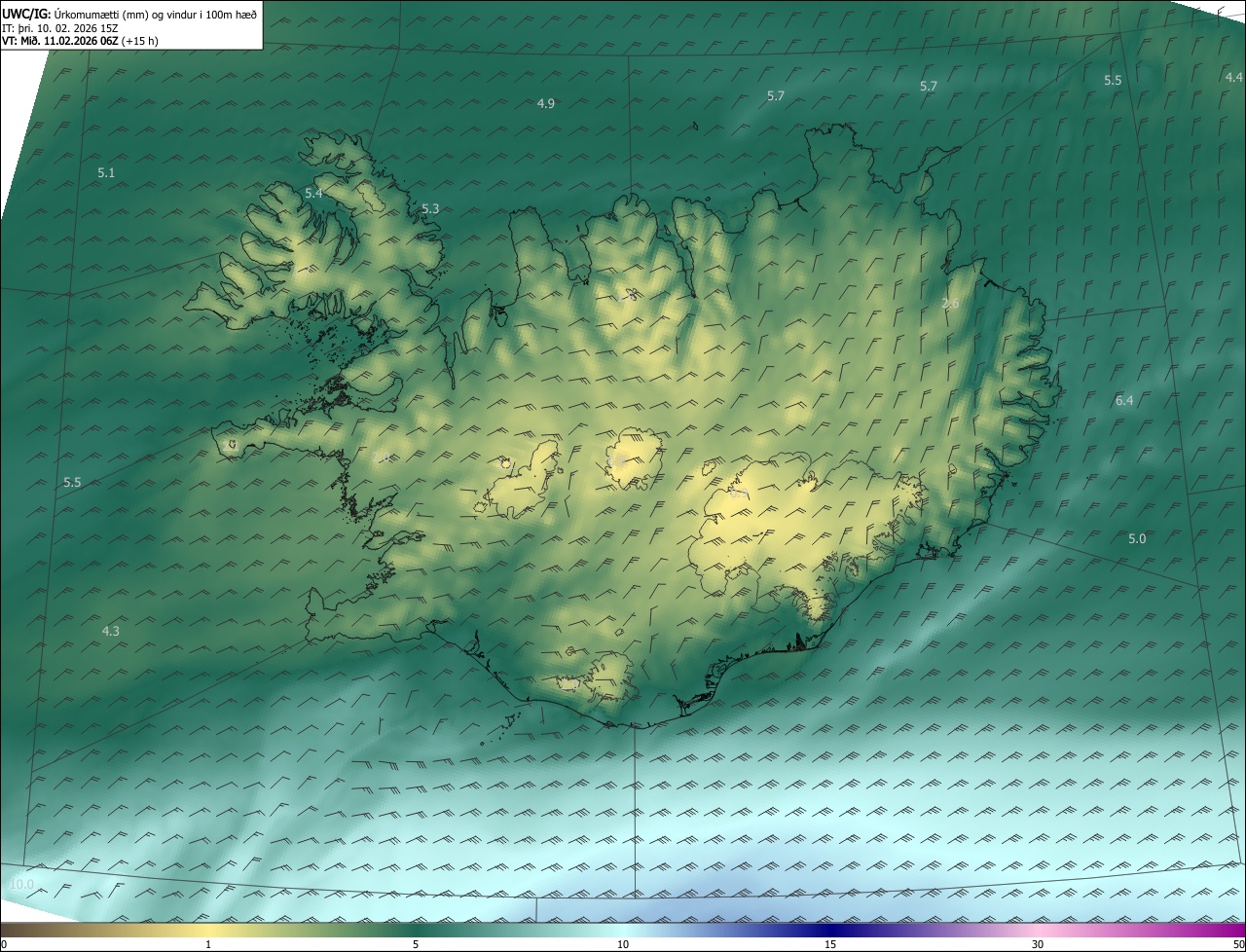Click the title line 'UWC/IG: Úrkomumætti (mm) og vindur'

129,14
